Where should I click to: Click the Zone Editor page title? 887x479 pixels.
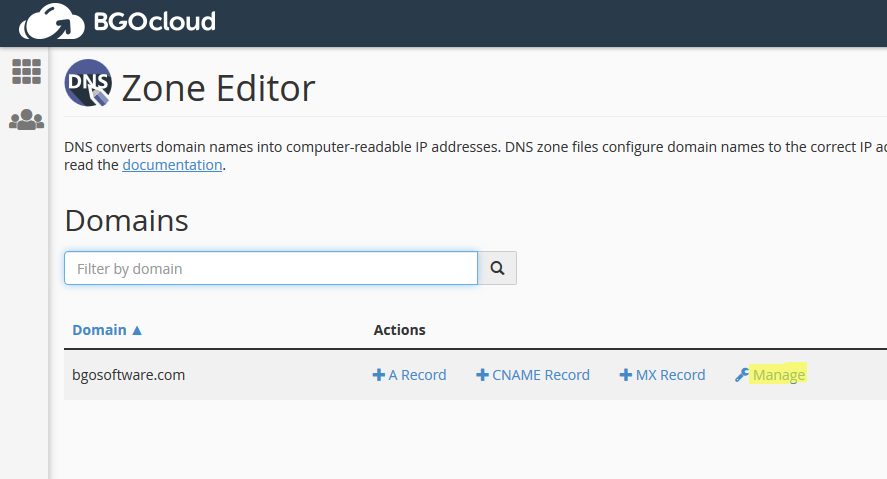coord(218,88)
